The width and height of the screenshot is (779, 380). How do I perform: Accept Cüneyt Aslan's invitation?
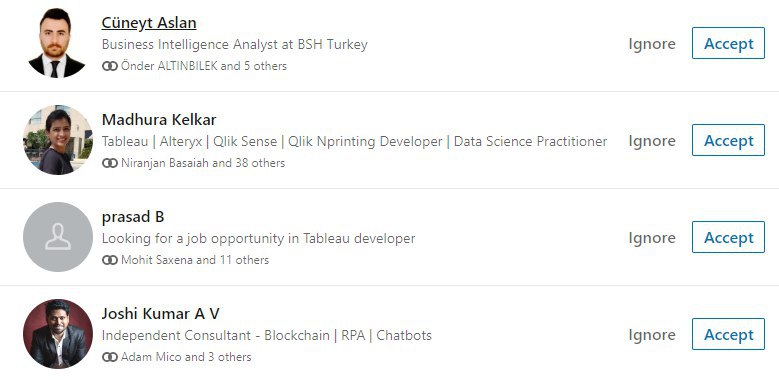728,43
